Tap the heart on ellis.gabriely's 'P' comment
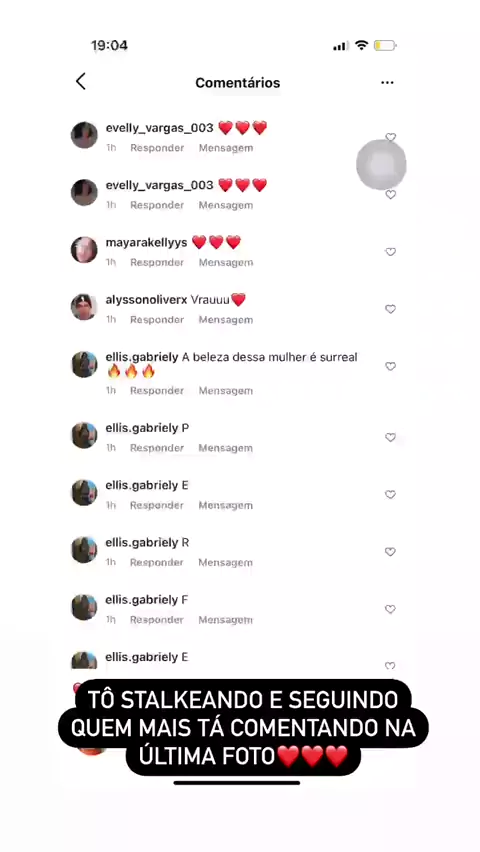 point(390,437)
